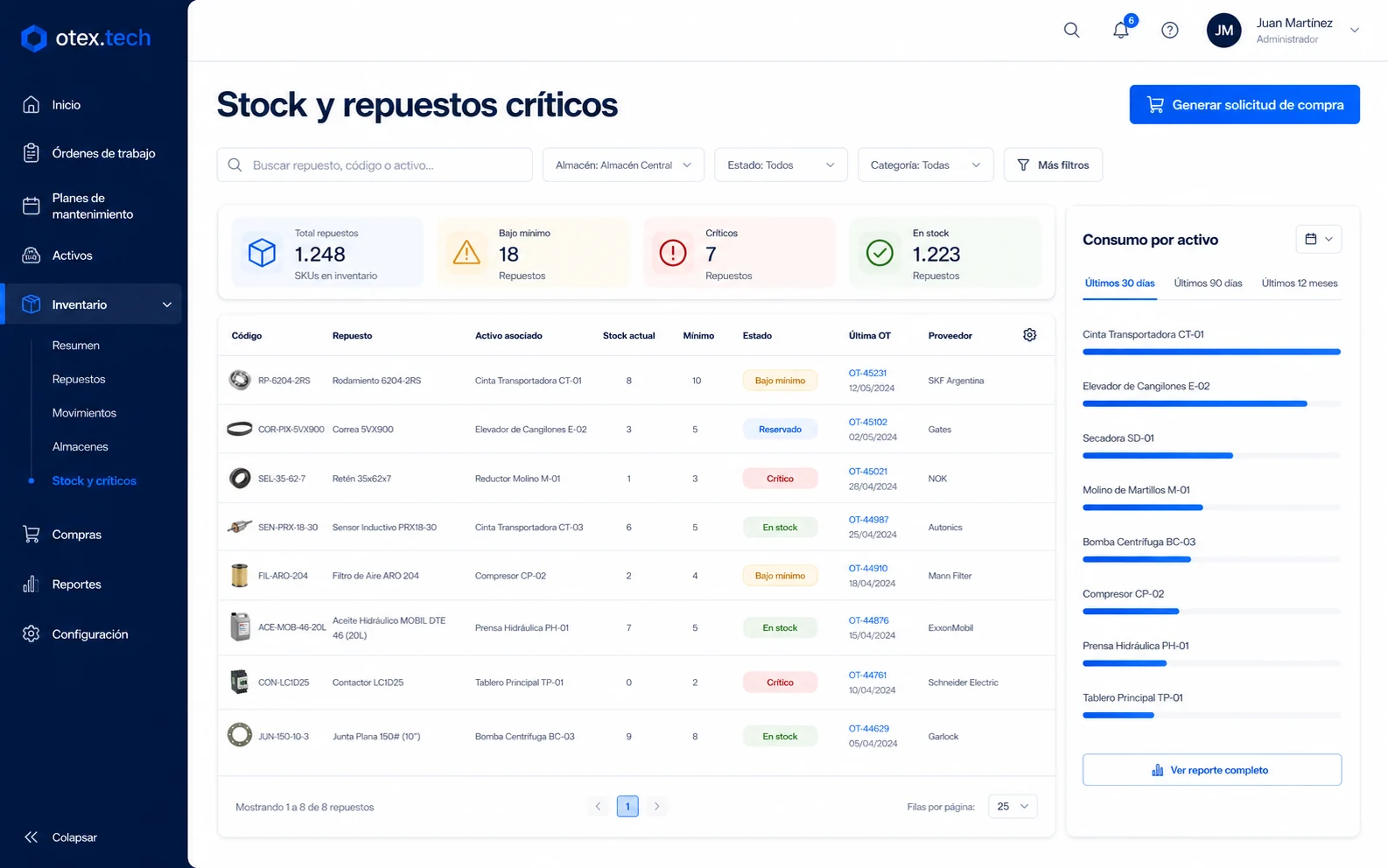Expand the Estado: Todos dropdown
This screenshot has width=1388, height=868.
(x=781, y=164)
